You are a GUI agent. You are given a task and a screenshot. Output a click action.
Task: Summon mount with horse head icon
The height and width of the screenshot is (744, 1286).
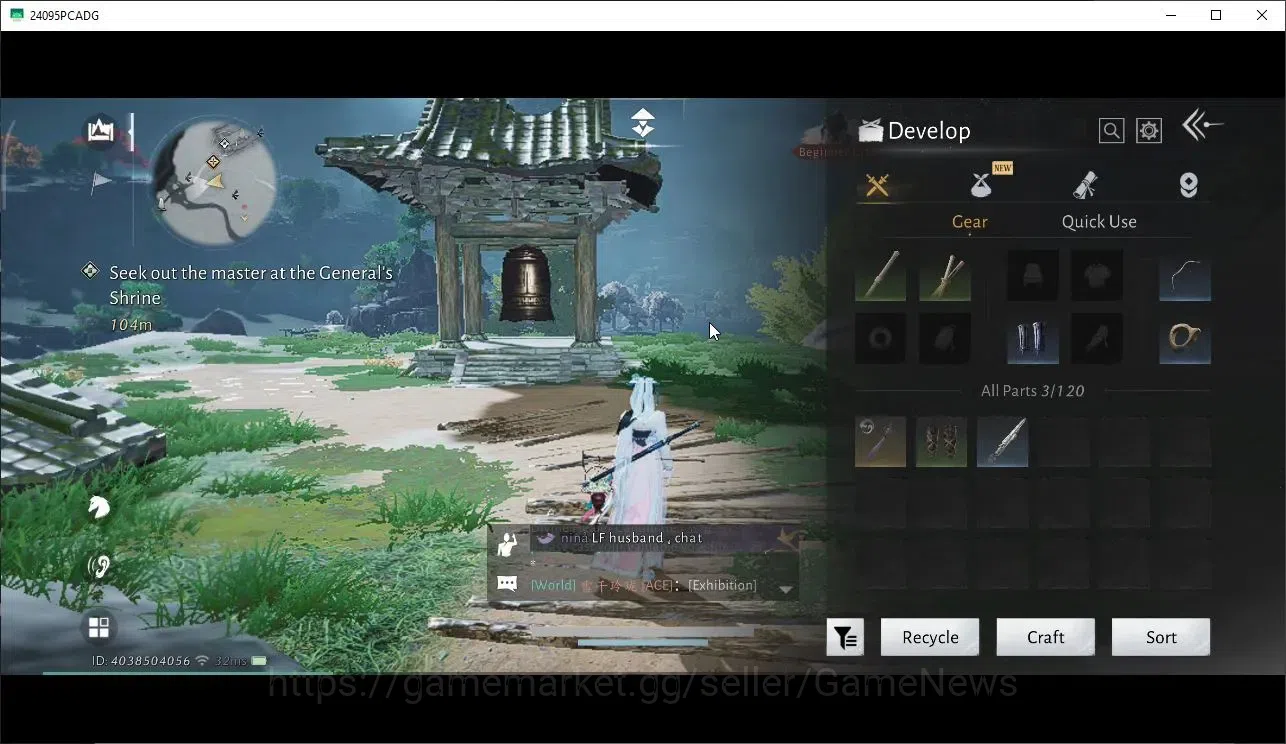(99, 507)
